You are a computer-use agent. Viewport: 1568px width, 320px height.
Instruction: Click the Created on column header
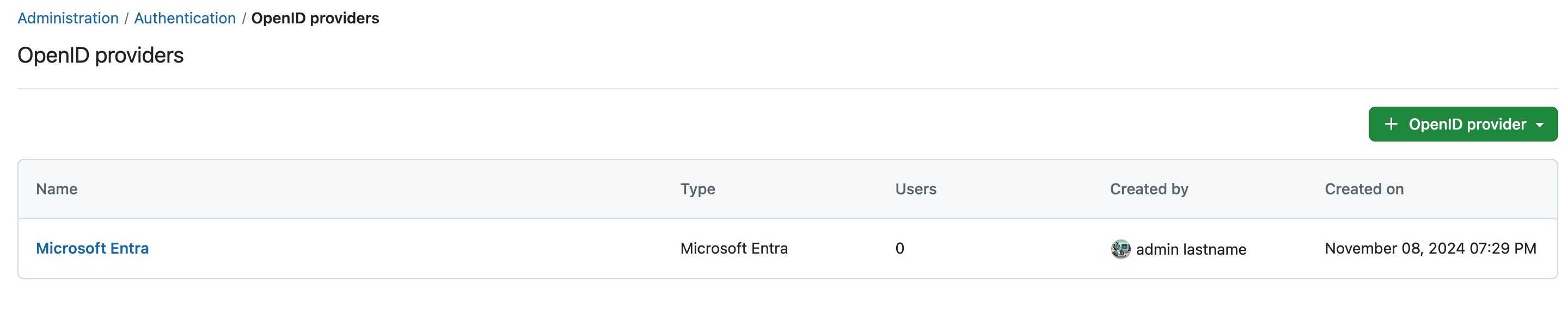1364,189
